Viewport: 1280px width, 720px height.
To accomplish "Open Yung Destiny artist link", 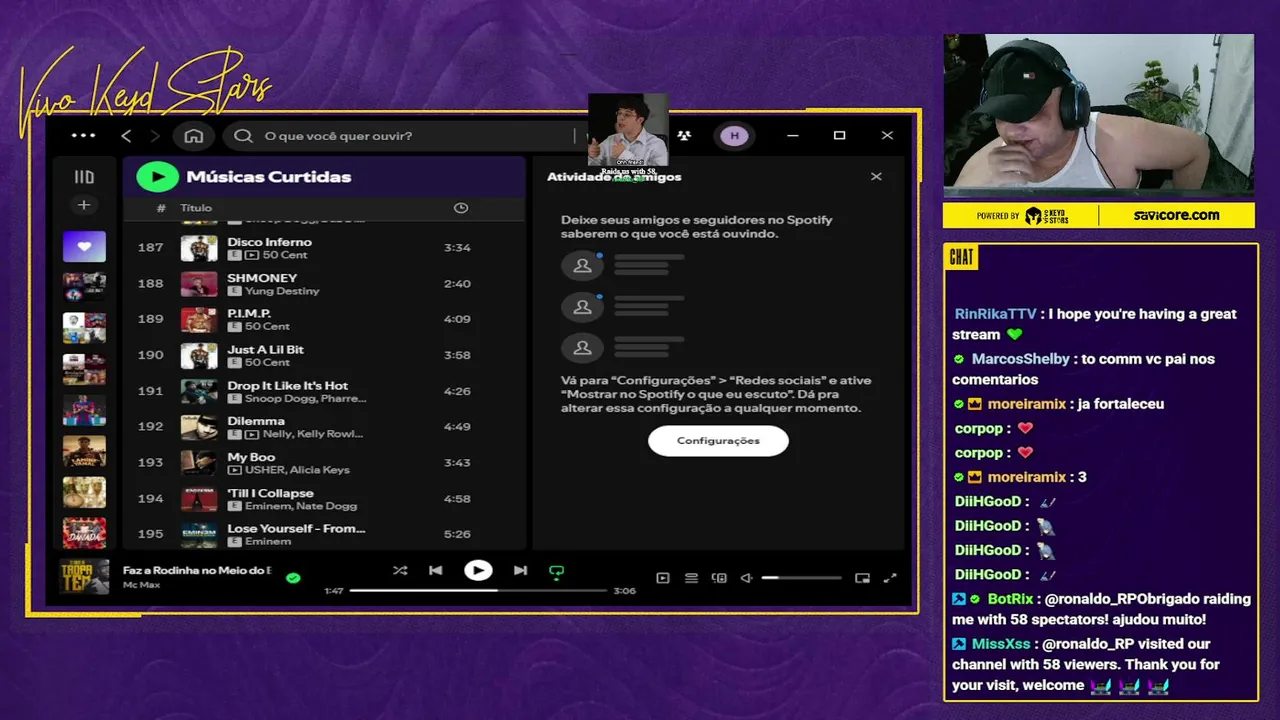I will (282, 290).
